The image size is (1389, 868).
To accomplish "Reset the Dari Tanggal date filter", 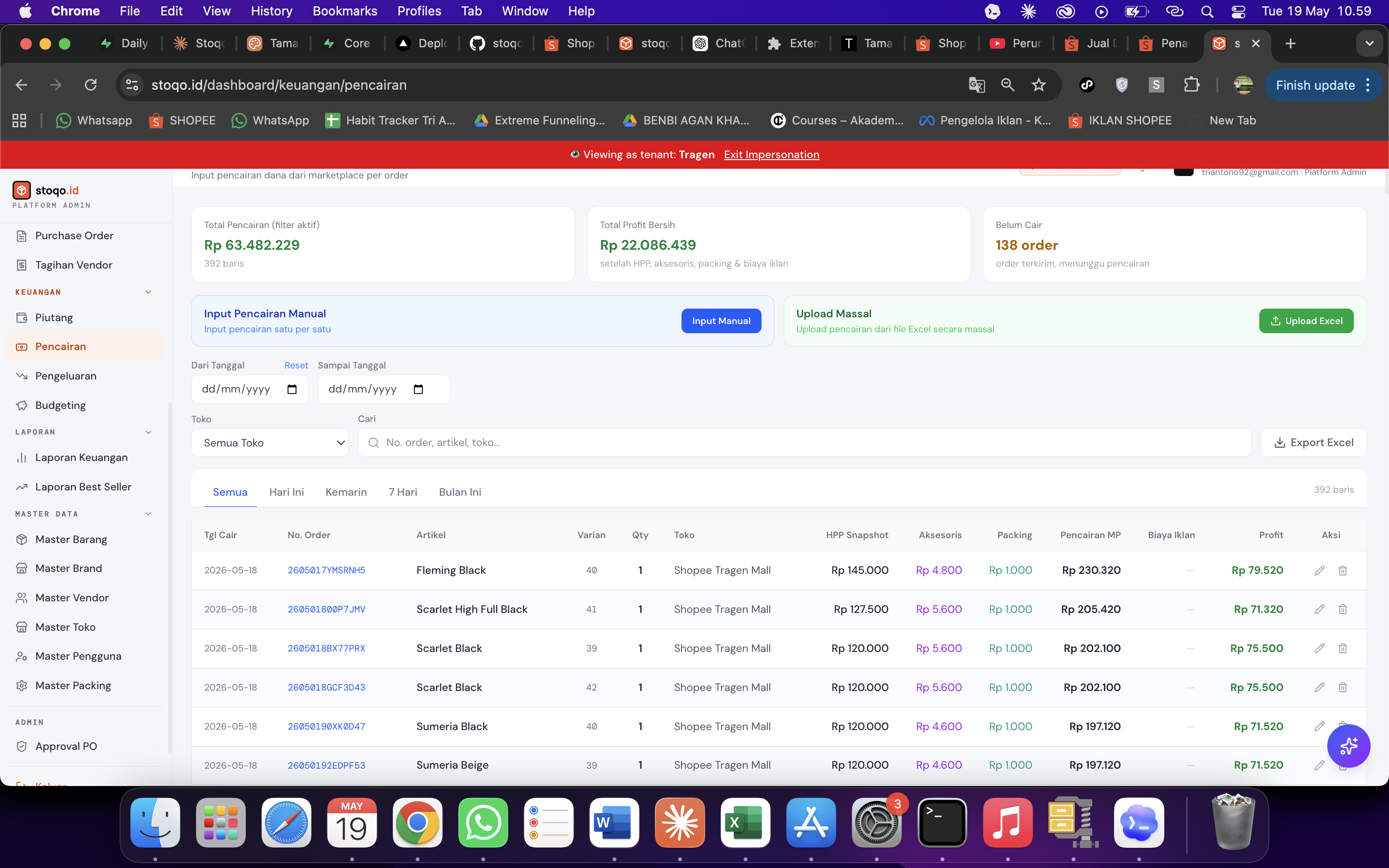I will (x=296, y=365).
